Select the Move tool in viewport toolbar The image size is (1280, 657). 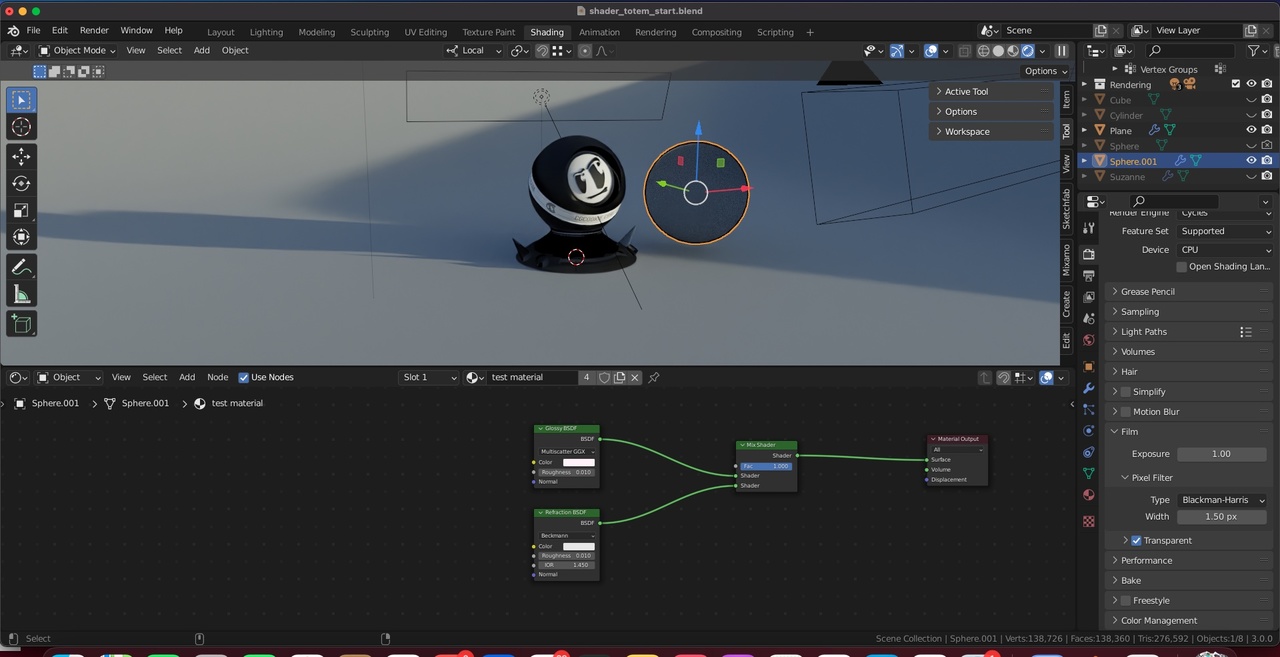pos(21,156)
